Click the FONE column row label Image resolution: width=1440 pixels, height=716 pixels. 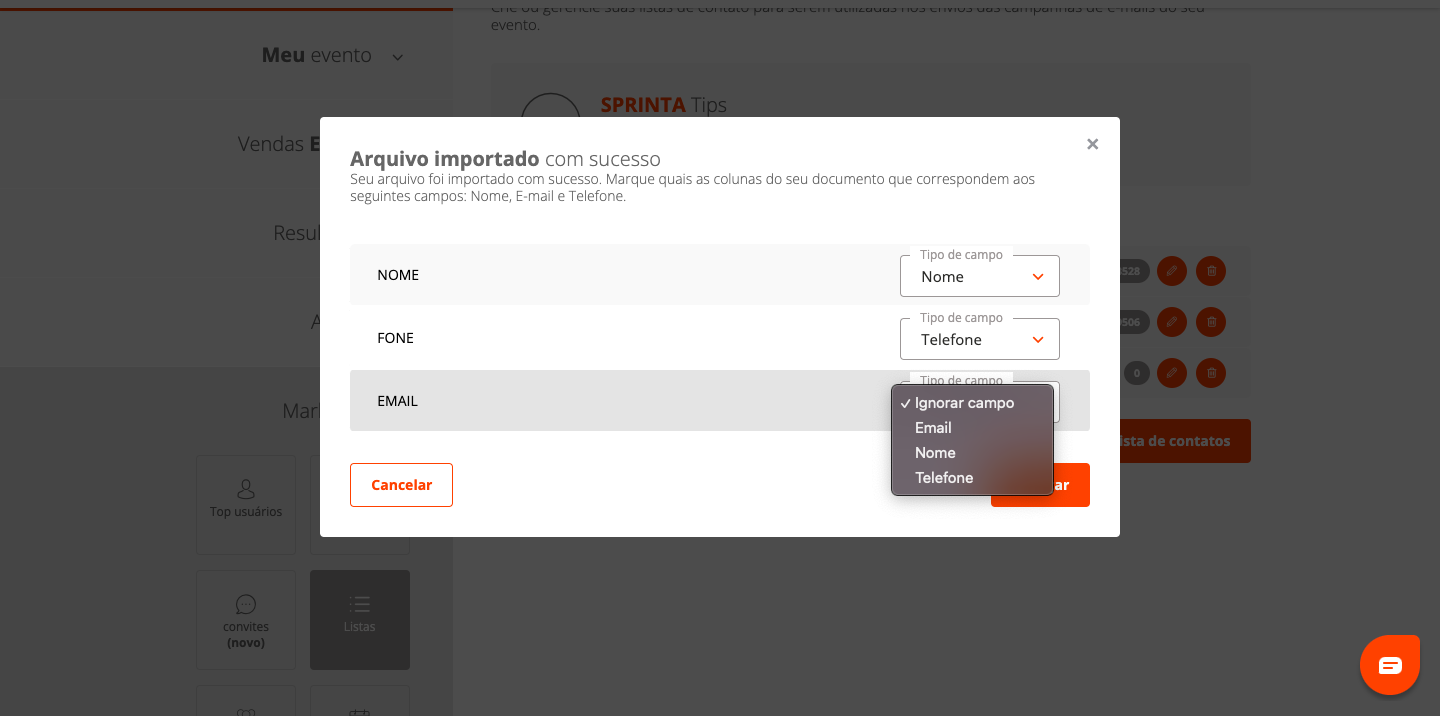click(x=395, y=338)
